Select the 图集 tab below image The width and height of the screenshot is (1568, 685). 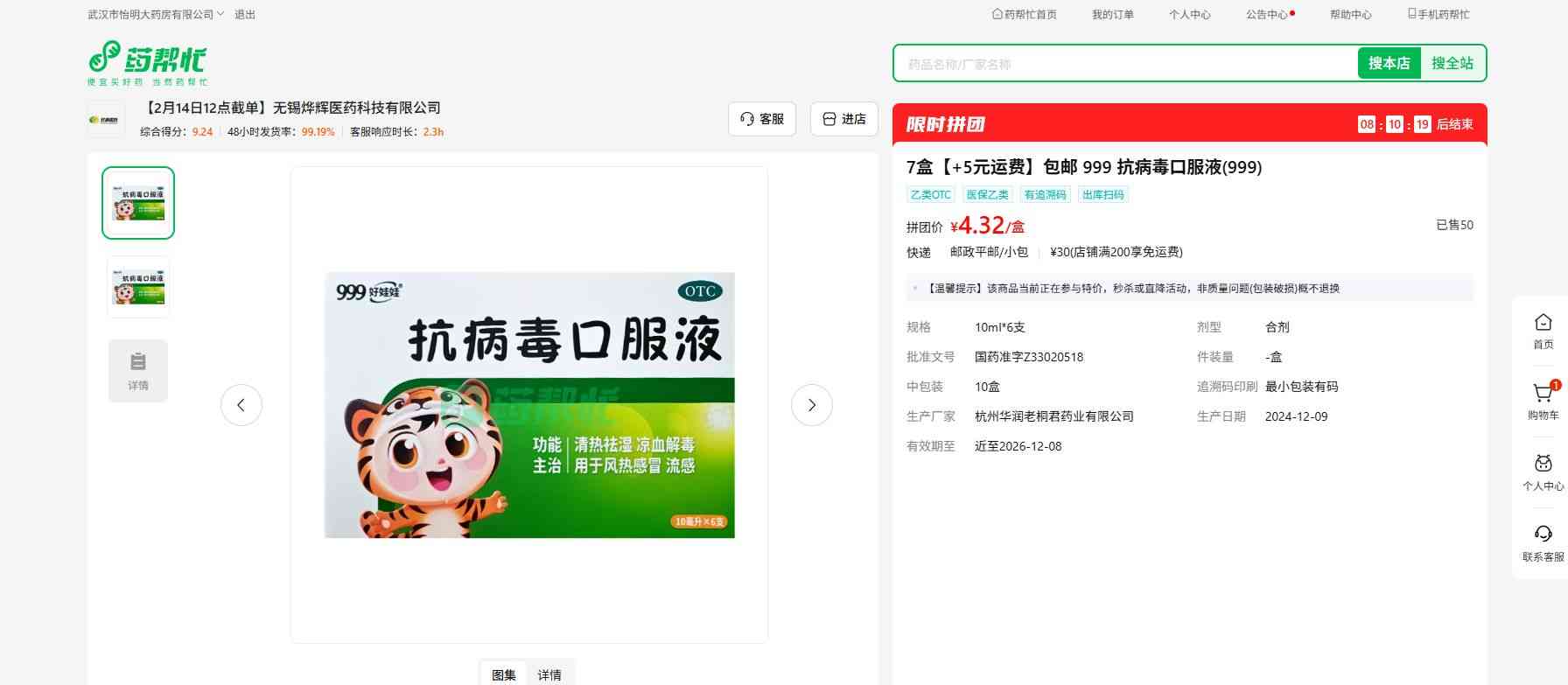[x=504, y=675]
